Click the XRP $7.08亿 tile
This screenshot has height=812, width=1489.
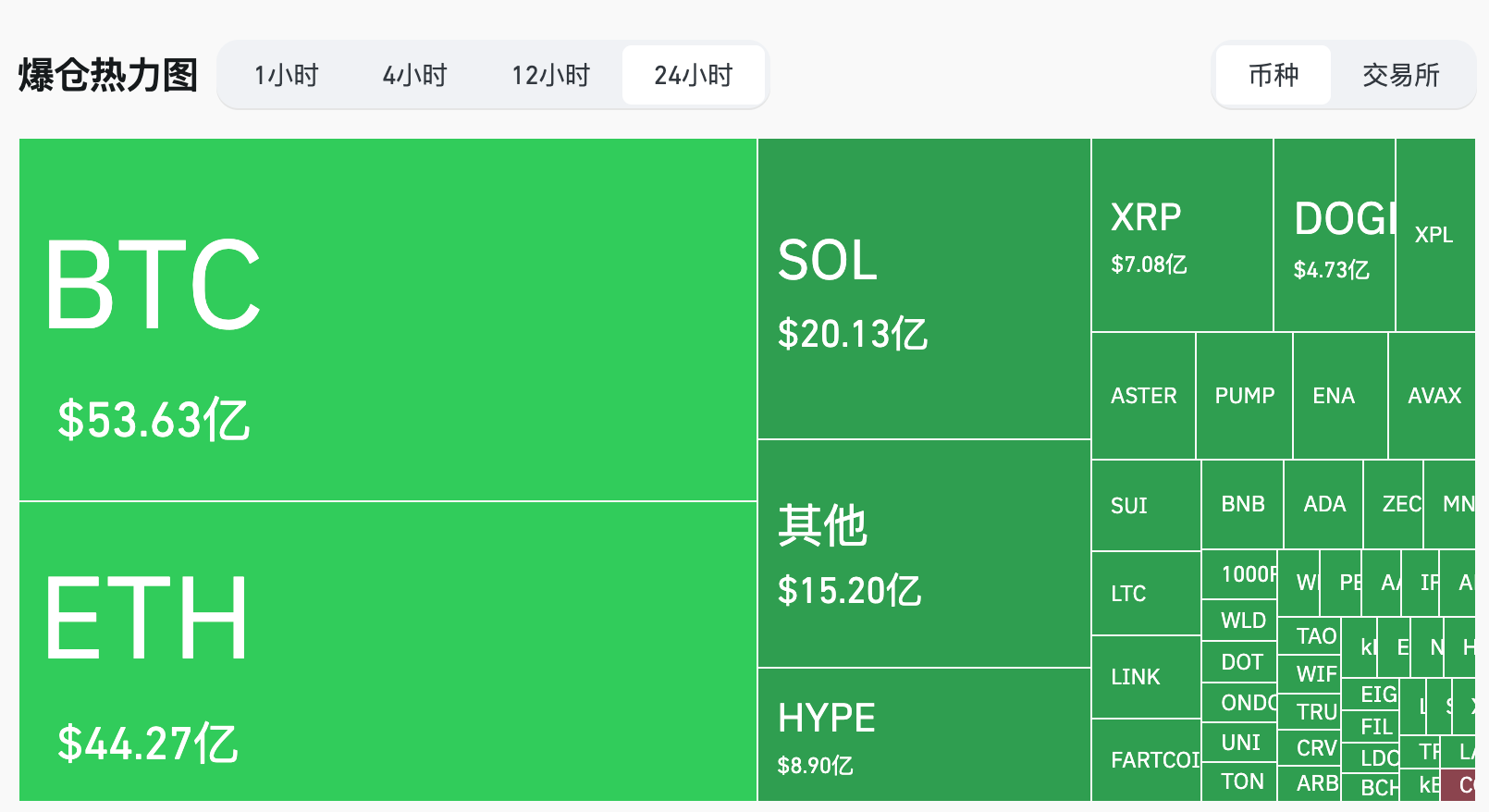coord(1181,235)
